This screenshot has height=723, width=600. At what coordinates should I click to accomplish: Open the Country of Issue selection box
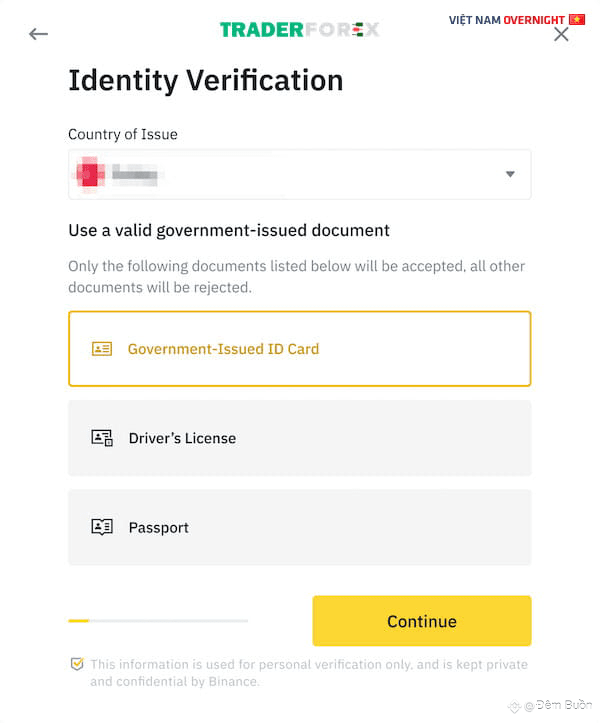click(x=300, y=174)
